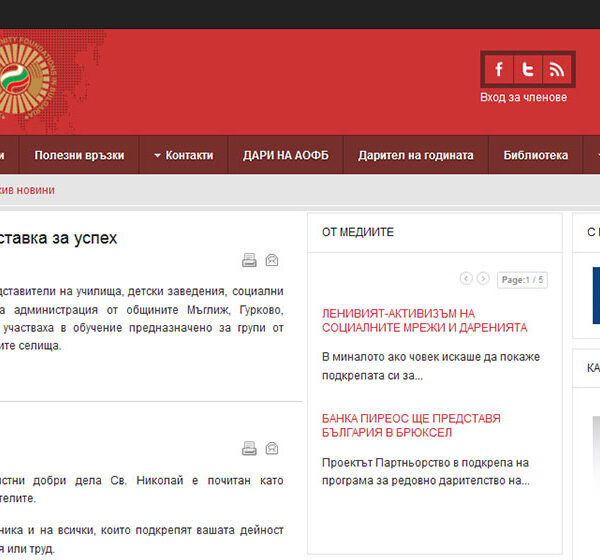600x560 pixels.
Task: Open the Facebook page icon
Action: point(499,70)
